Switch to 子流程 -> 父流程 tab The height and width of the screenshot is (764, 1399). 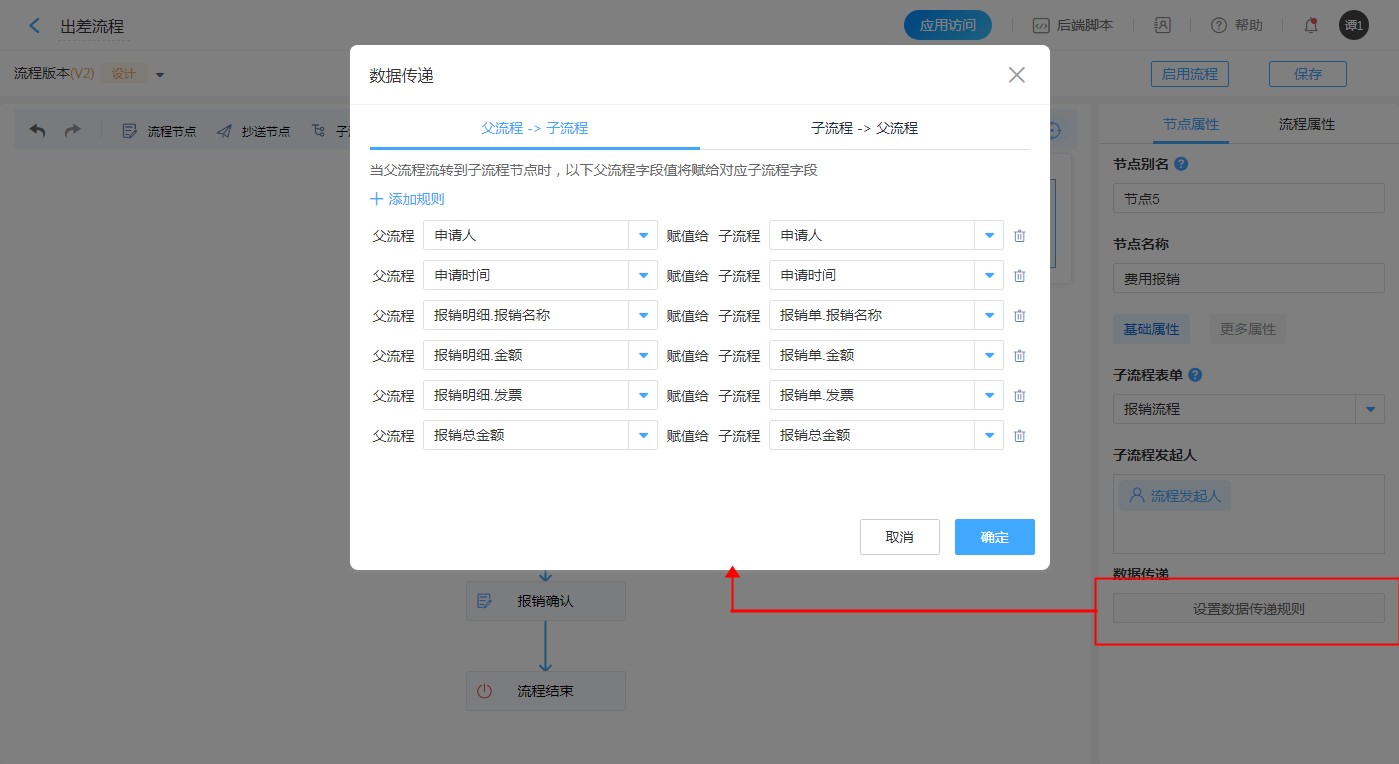864,128
